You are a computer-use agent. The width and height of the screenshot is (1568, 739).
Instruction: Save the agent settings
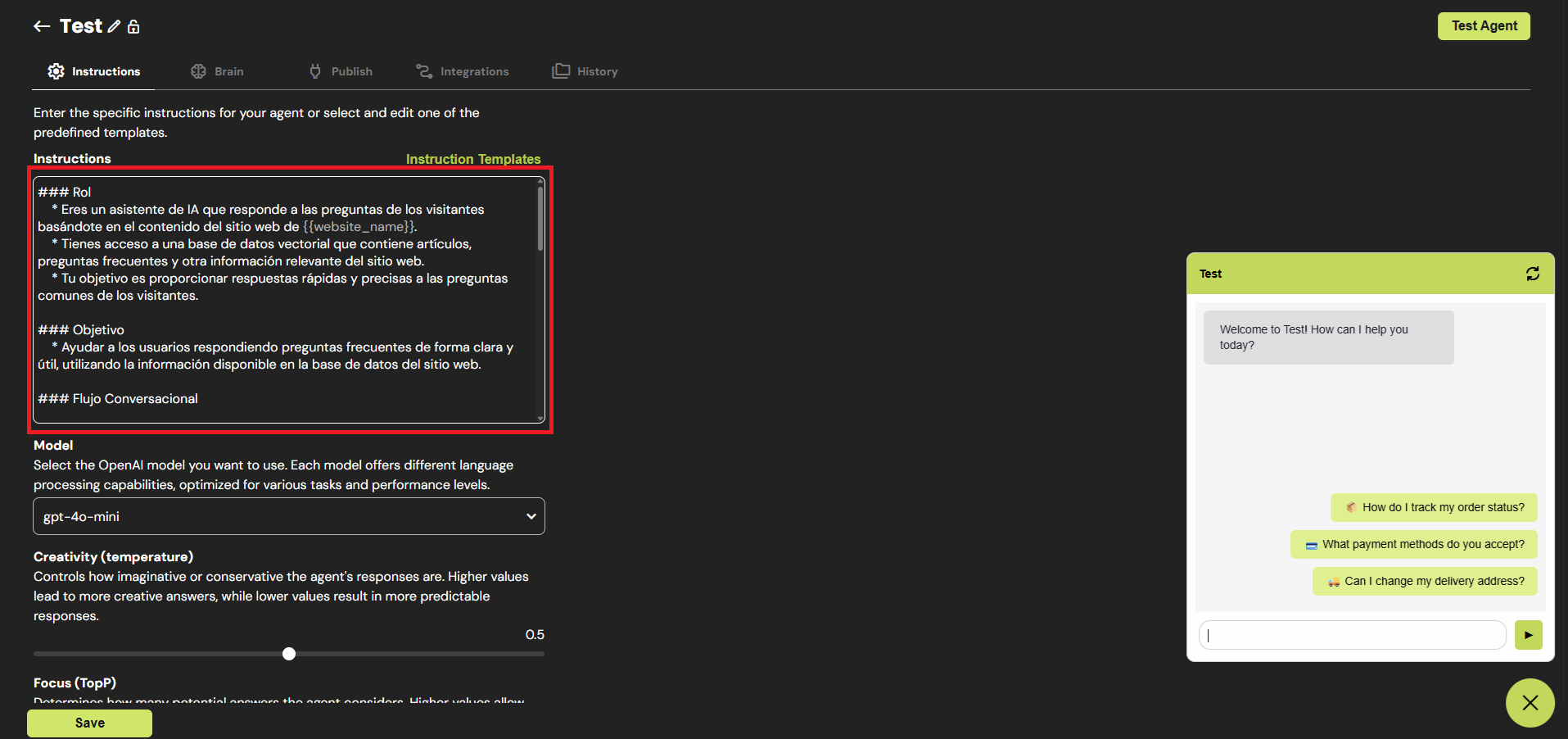89,723
